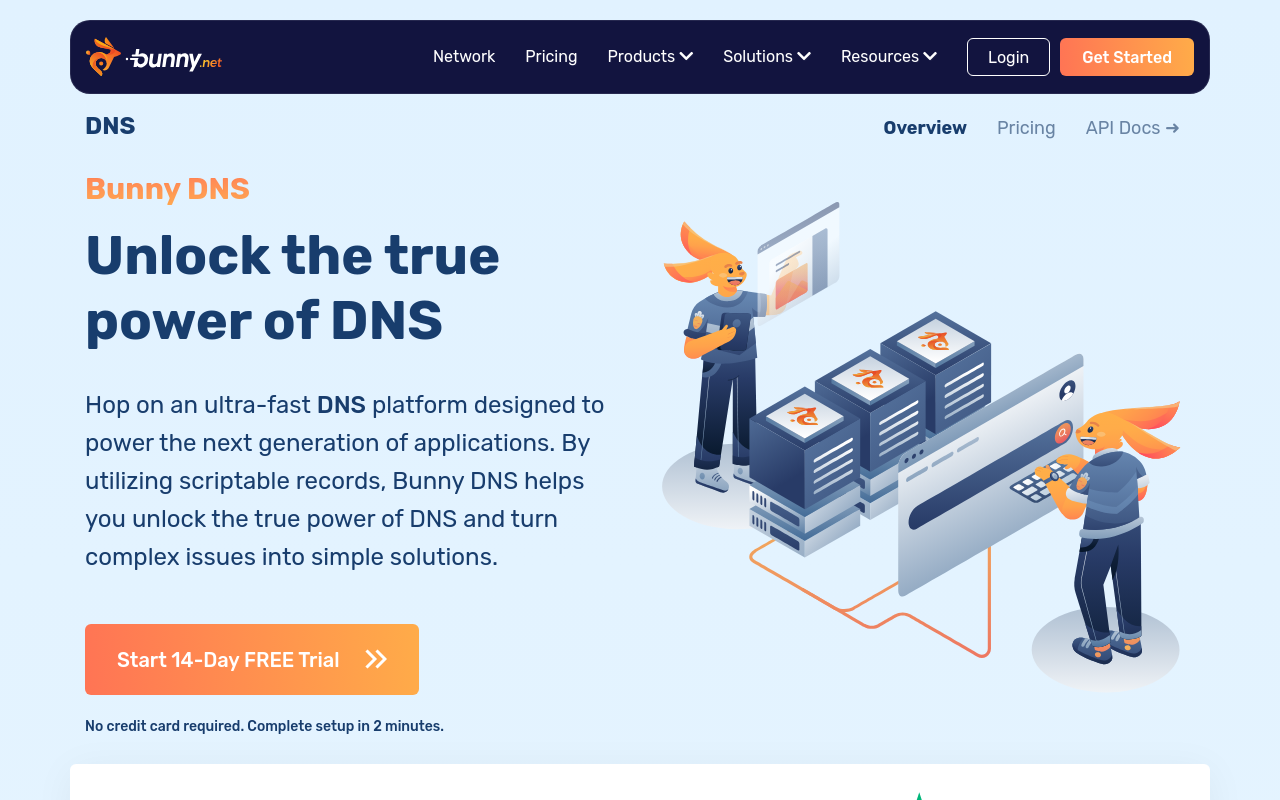Image resolution: width=1280 pixels, height=800 pixels.
Task: Click the DNS servers hero illustration
Action: (921, 447)
